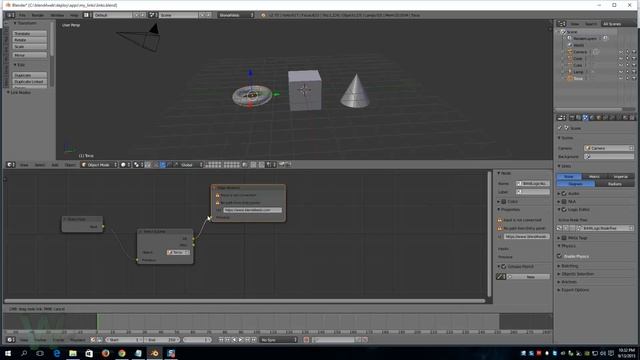Select the Radians angle button

click(x=615, y=184)
